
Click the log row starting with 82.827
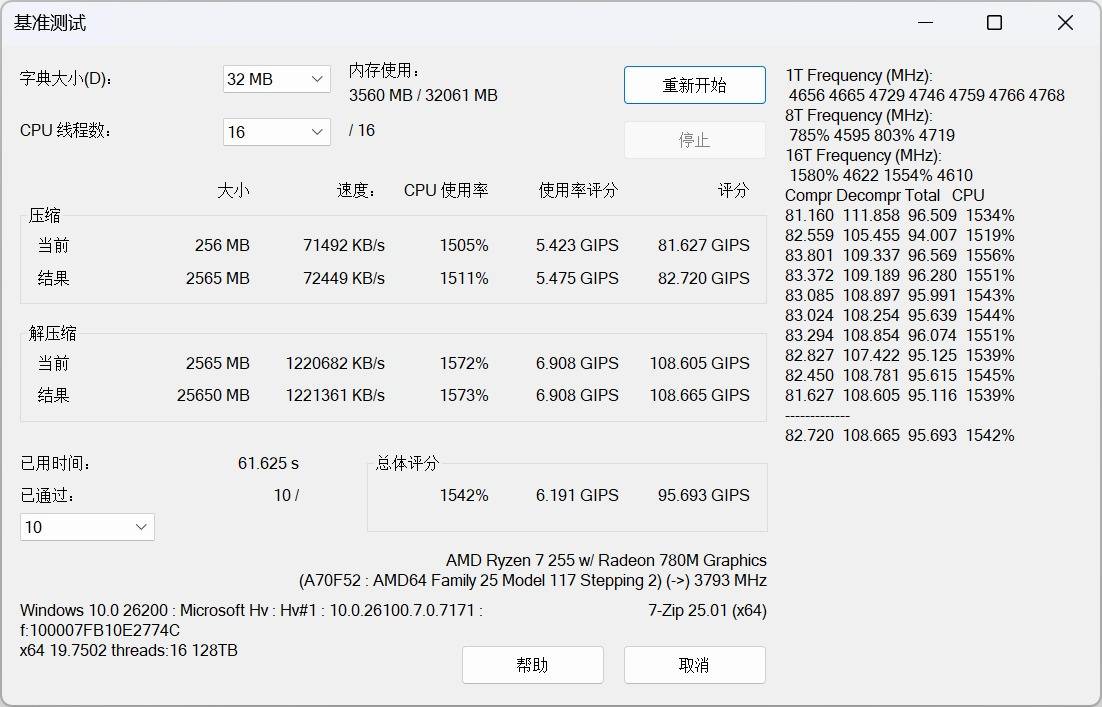900,356
